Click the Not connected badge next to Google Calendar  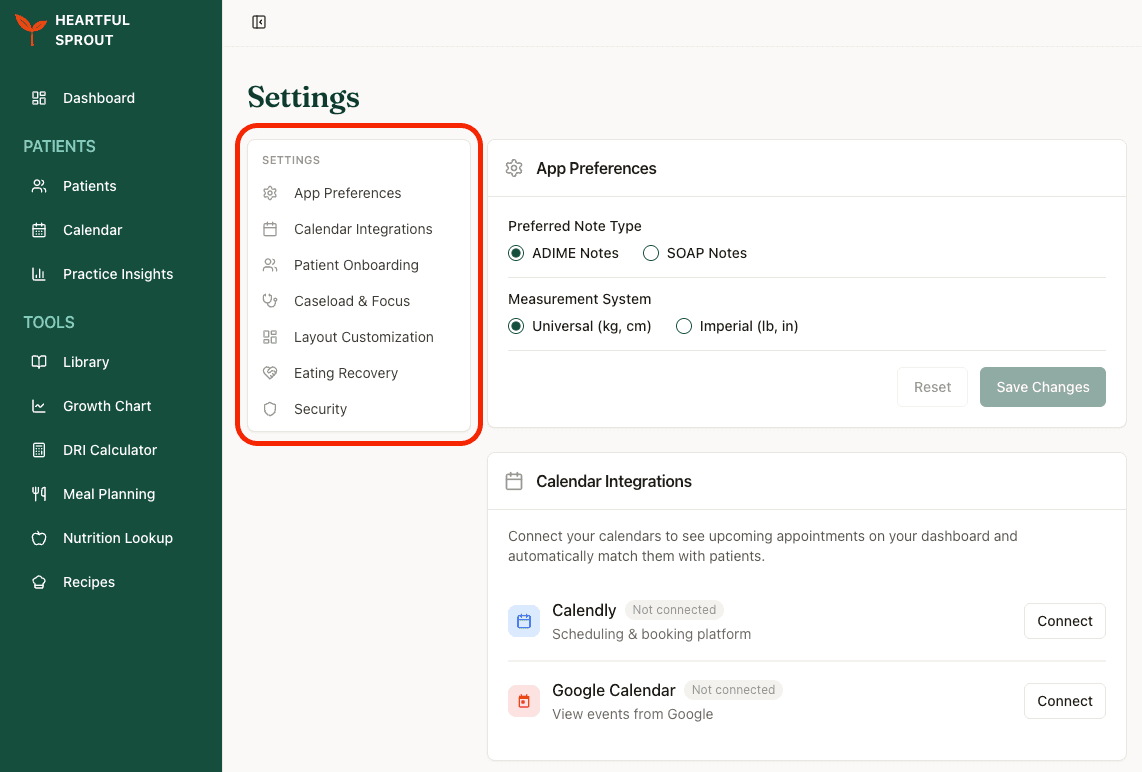733,690
